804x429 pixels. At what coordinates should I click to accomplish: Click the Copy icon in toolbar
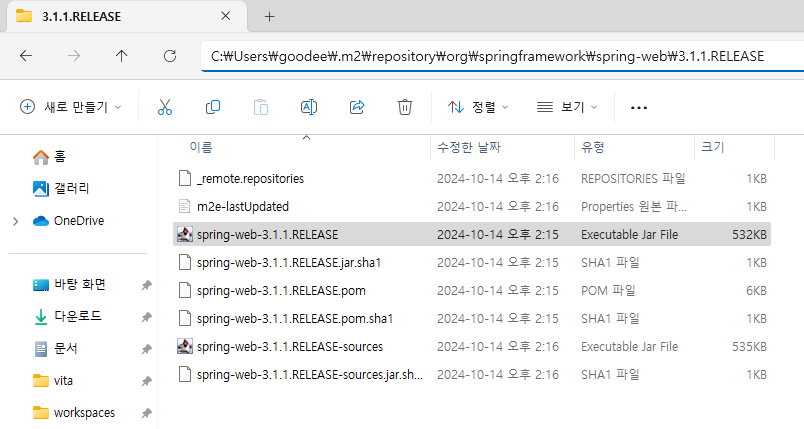click(x=213, y=107)
